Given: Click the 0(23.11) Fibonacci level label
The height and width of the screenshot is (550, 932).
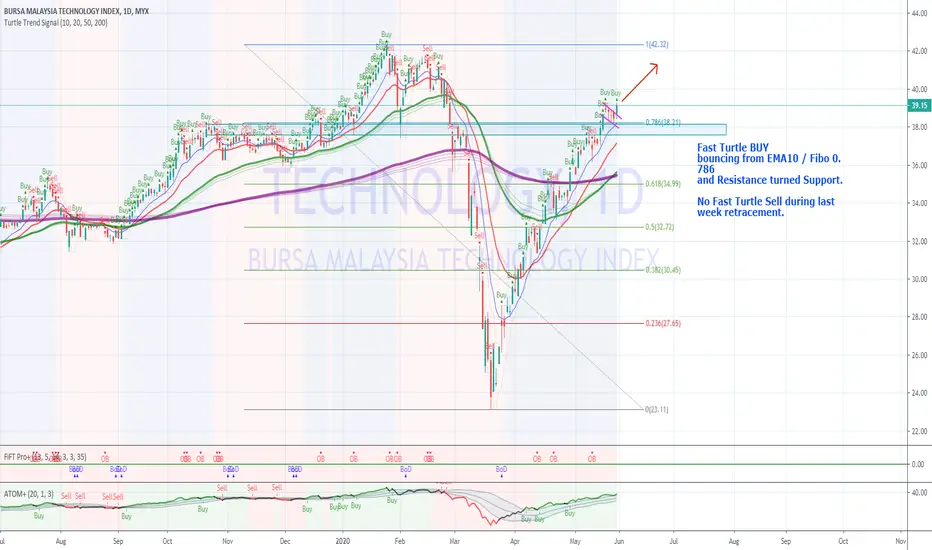Looking at the screenshot, I should [x=657, y=410].
